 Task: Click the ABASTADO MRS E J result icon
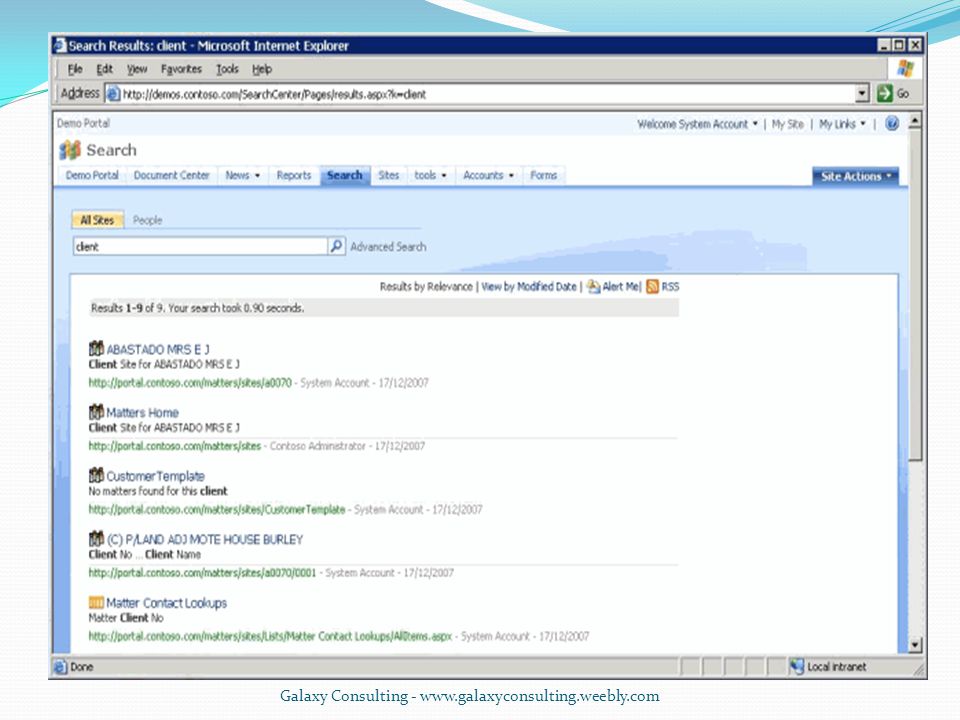coord(96,348)
